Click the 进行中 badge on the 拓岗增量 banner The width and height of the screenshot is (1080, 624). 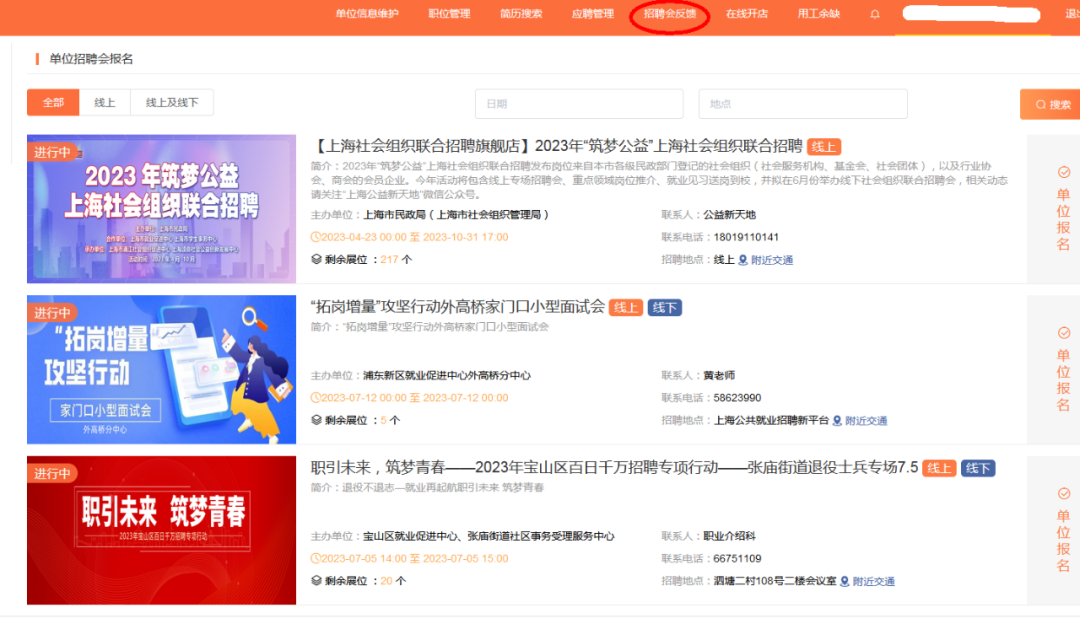[52, 313]
